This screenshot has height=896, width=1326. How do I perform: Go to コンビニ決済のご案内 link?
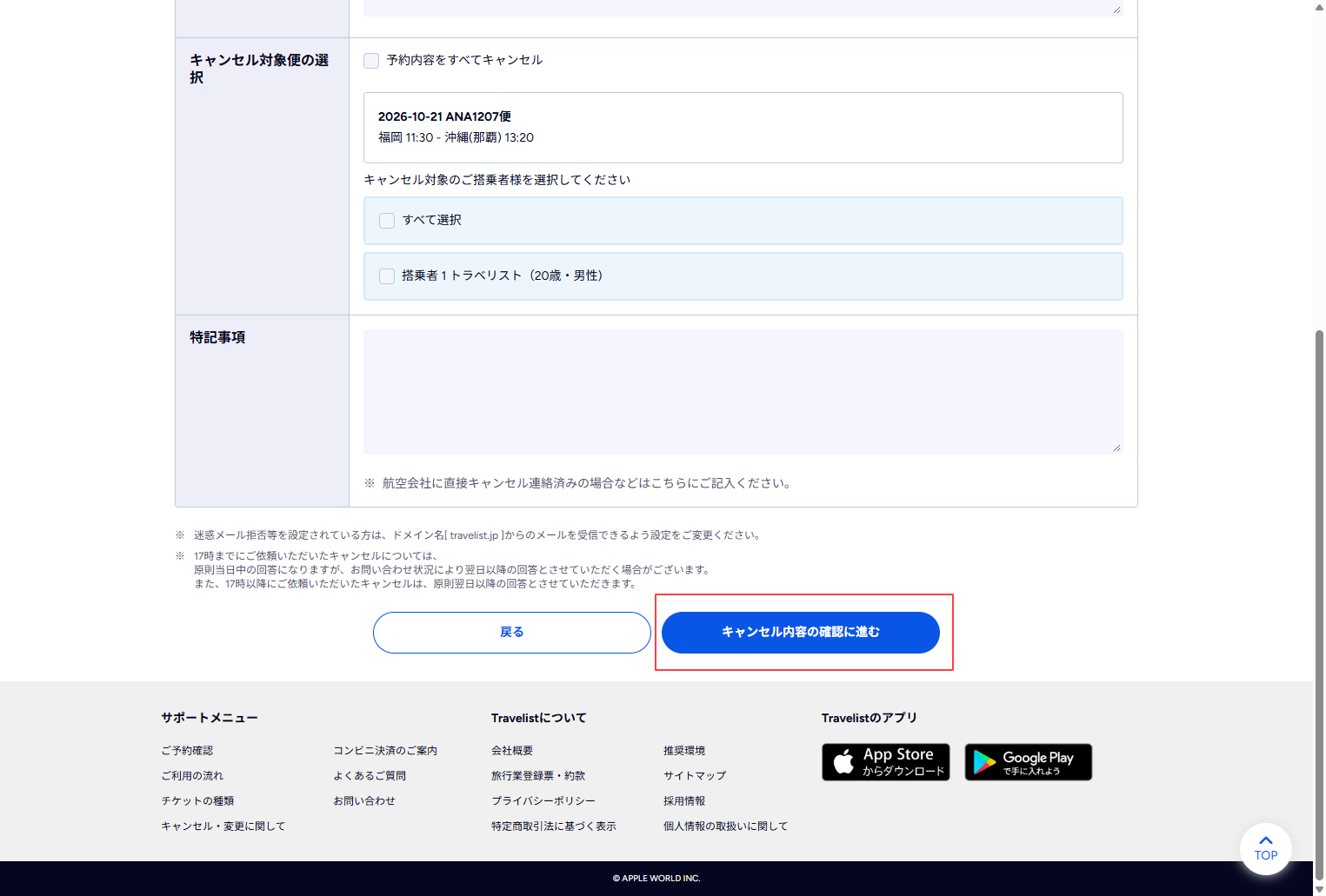[385, 751]
